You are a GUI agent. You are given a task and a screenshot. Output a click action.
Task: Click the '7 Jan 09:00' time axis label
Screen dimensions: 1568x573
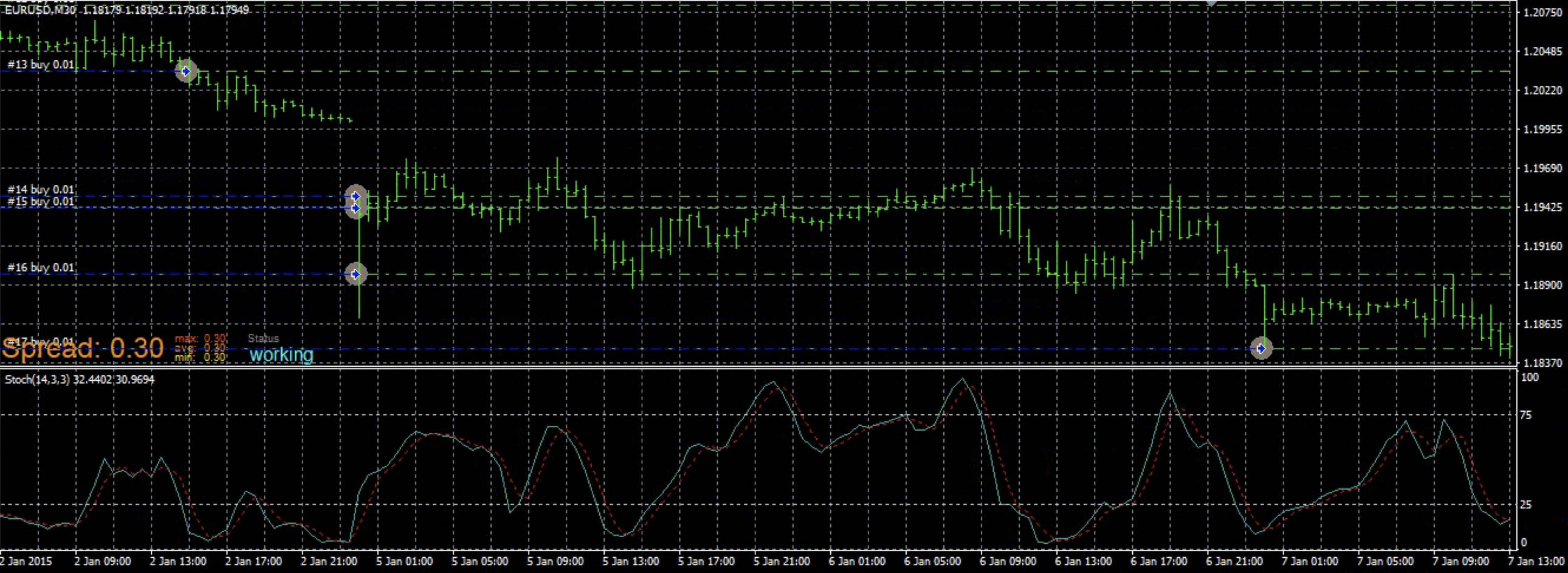click(1461, 561)
